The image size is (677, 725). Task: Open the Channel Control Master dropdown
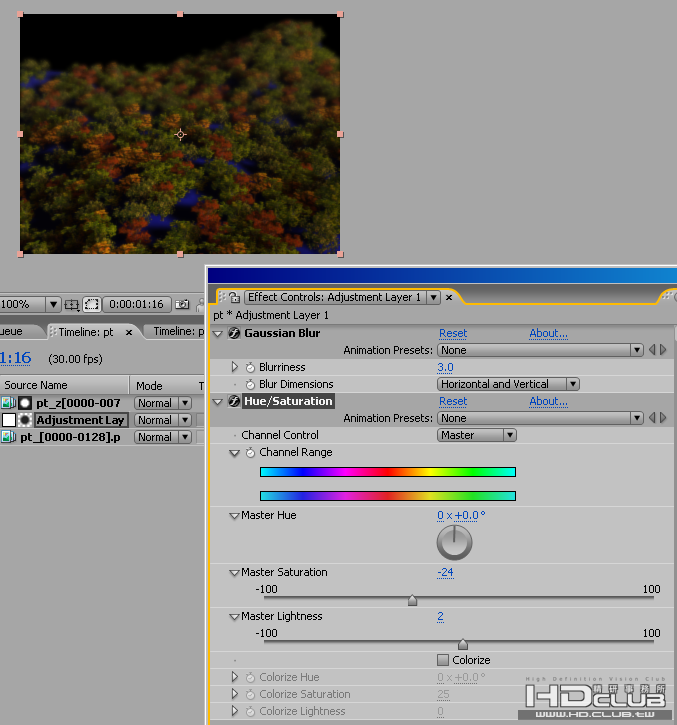coord(477,436)
